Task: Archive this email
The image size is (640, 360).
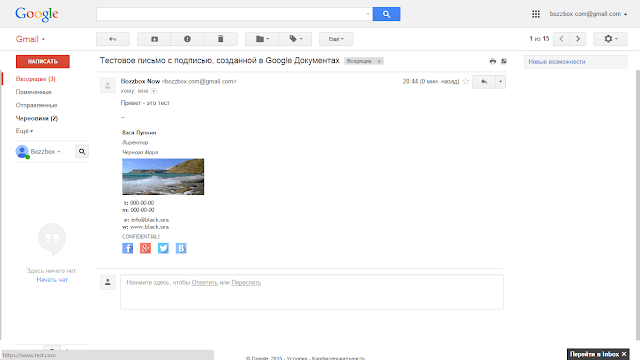Action: (154, 39)
